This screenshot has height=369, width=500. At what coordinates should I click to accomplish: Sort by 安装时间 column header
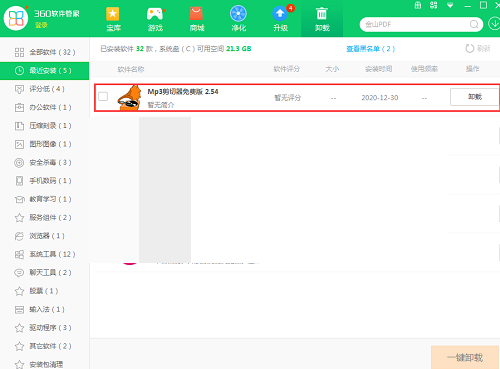click(378, 69)
